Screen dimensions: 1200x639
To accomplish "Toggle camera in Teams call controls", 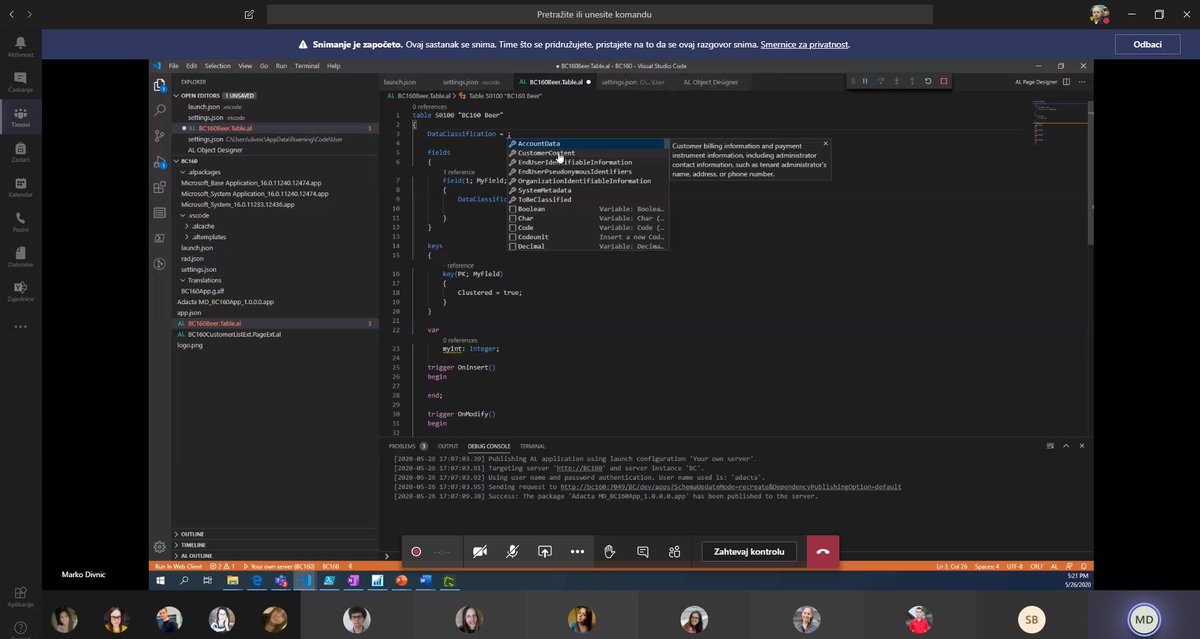I will tap(480, 552).
